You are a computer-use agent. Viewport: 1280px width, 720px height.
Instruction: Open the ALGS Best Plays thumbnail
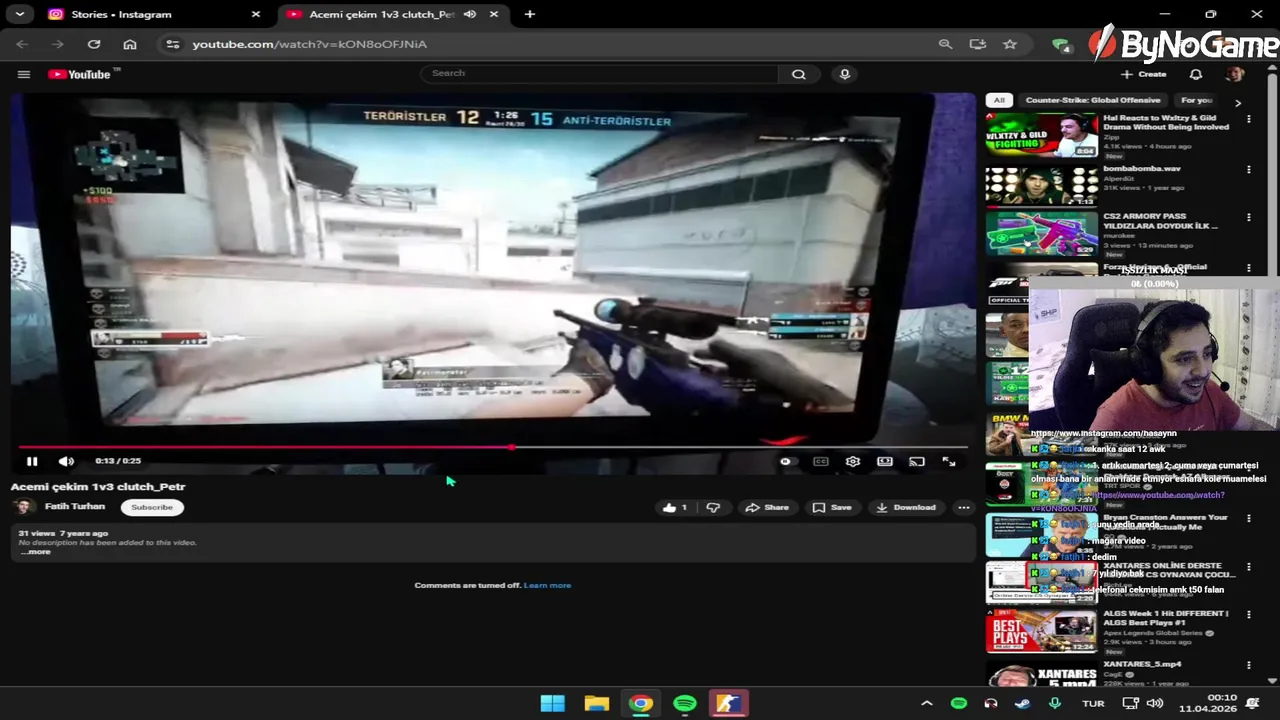tap(1041, 633)
